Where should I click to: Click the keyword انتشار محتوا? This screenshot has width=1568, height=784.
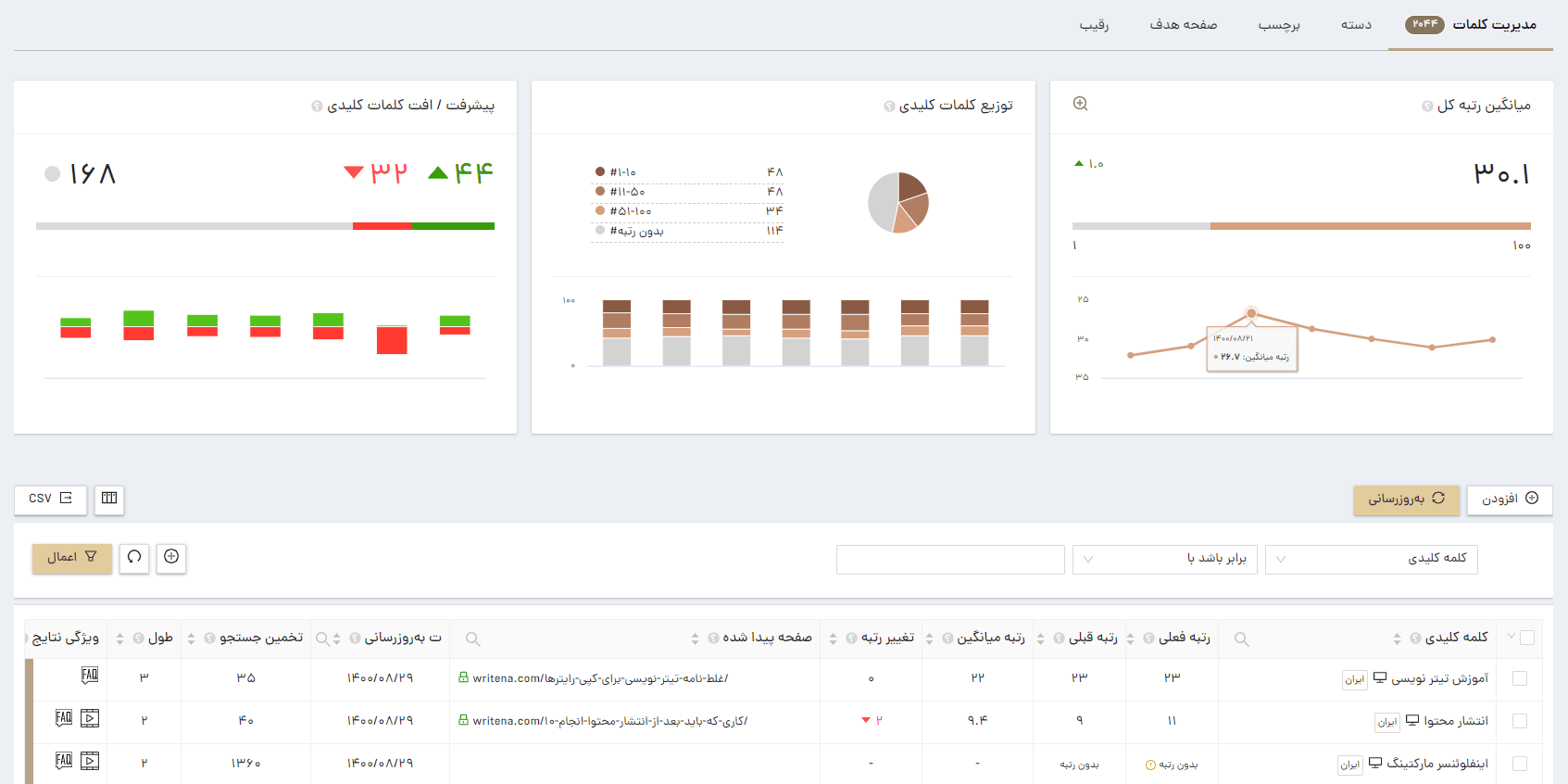tap(1456, 720)
